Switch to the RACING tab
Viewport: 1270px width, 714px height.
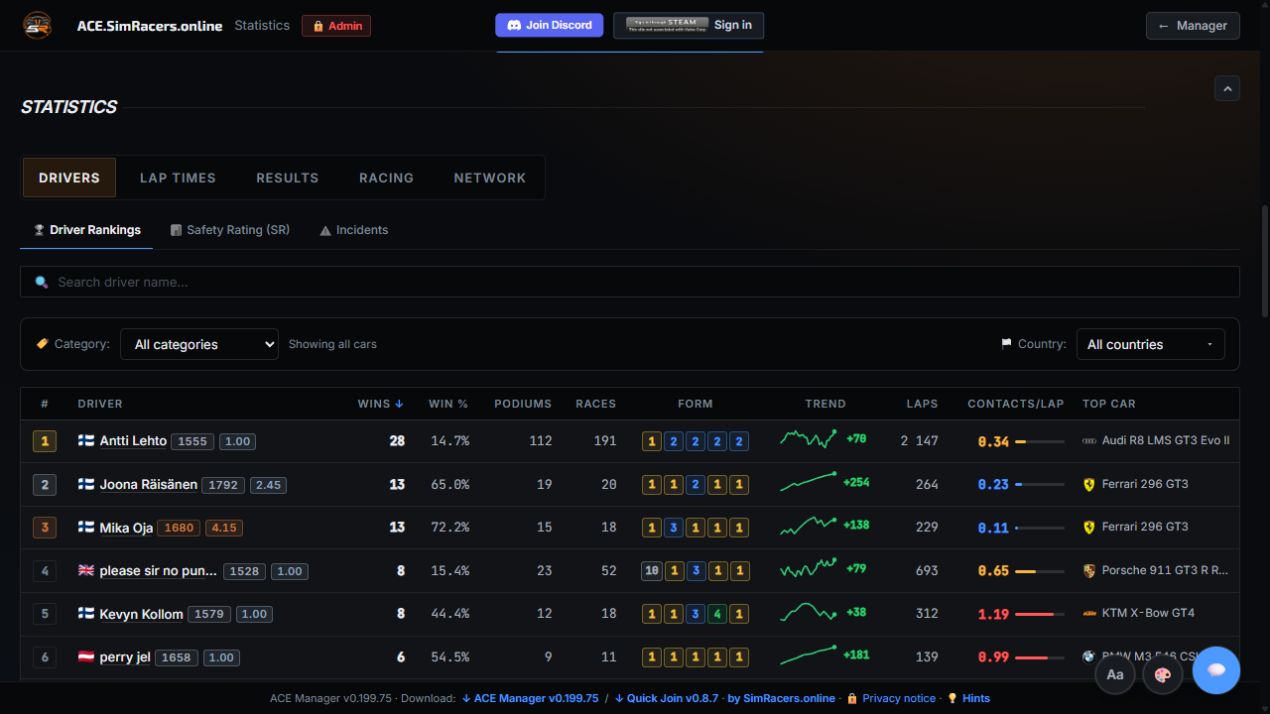click(x=386, y=178)
